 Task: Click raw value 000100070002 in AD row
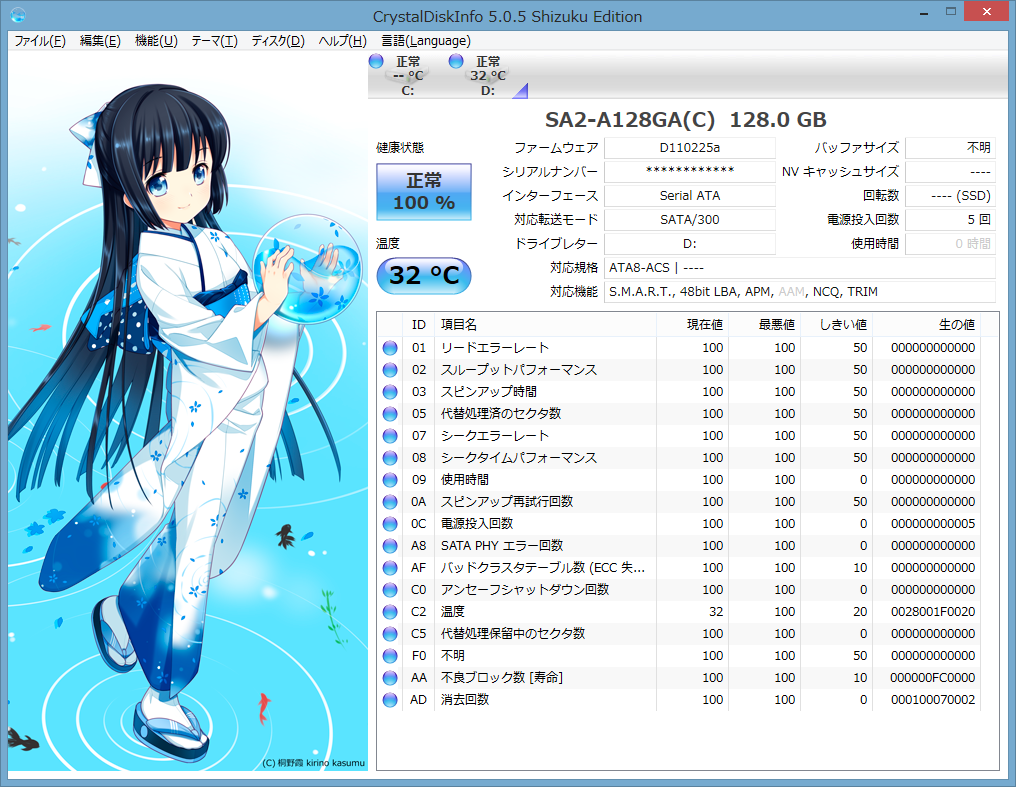932,700
